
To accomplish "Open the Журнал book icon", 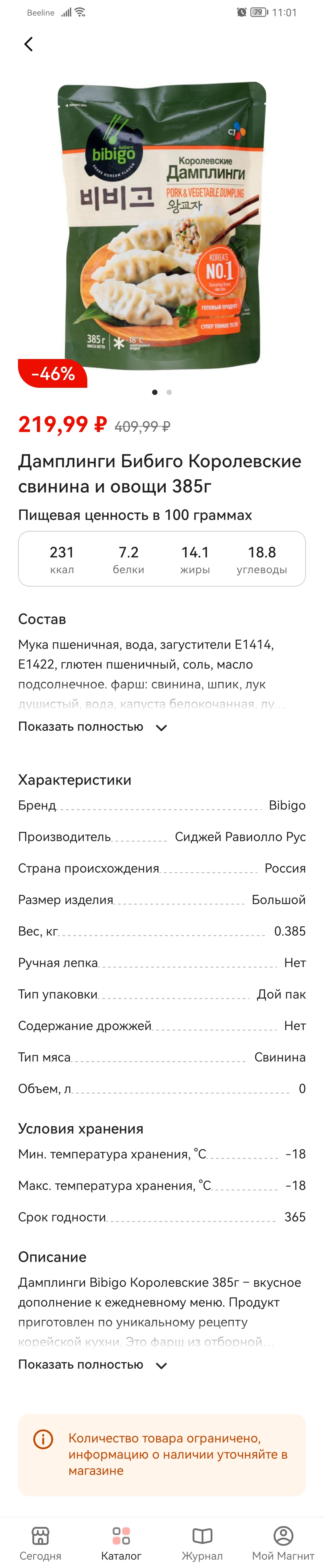I will [x=202, y=1536].
